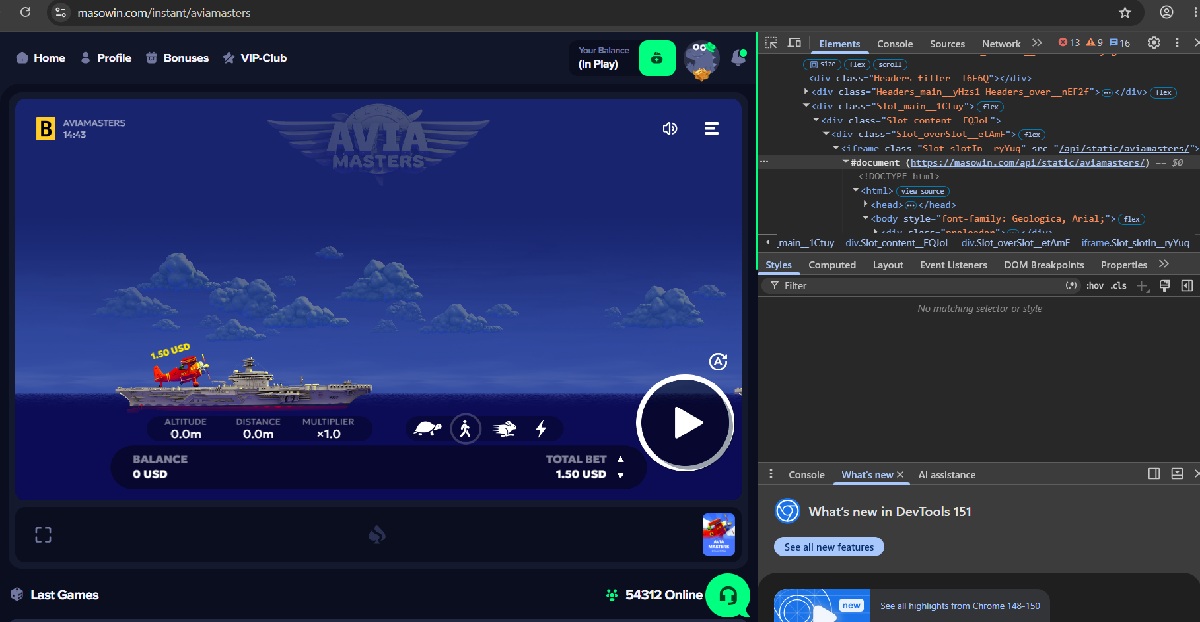Open DevTools settings gear
The height and width of the screenshot is (622, 1200).
click(x=1154, y=43)
